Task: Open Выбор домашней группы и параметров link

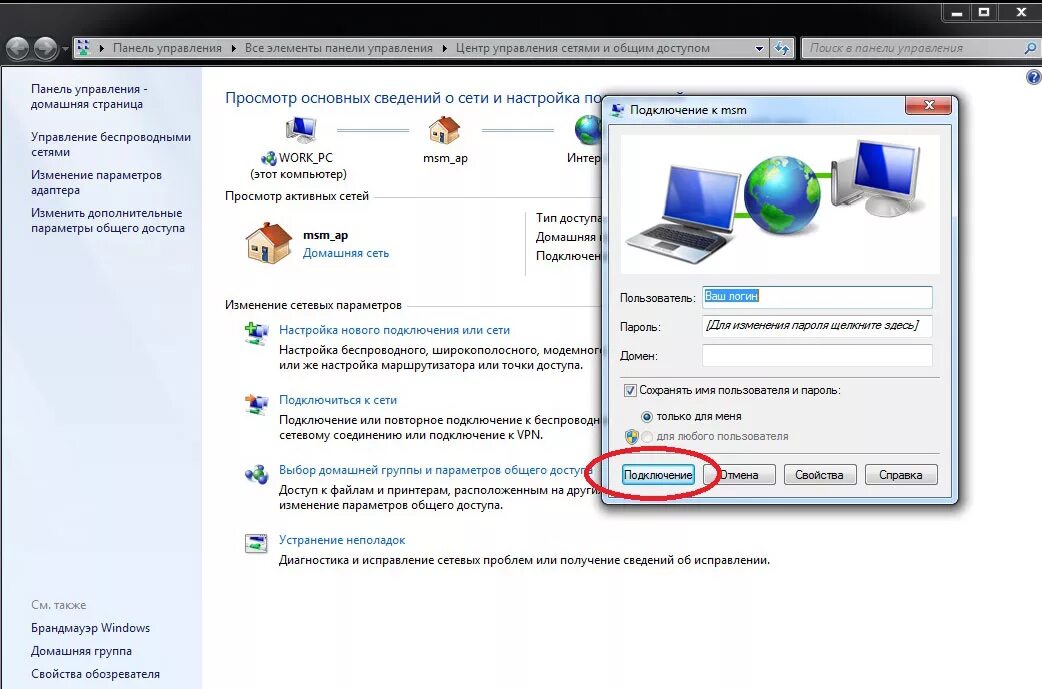Action: coord(435,470)
